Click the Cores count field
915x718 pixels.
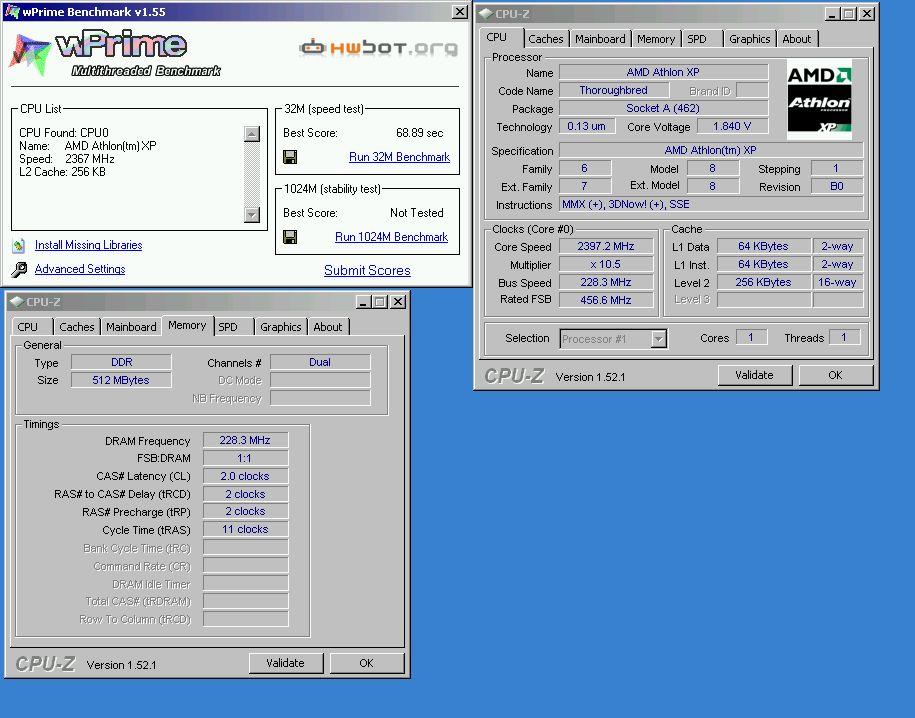point(751,337)
